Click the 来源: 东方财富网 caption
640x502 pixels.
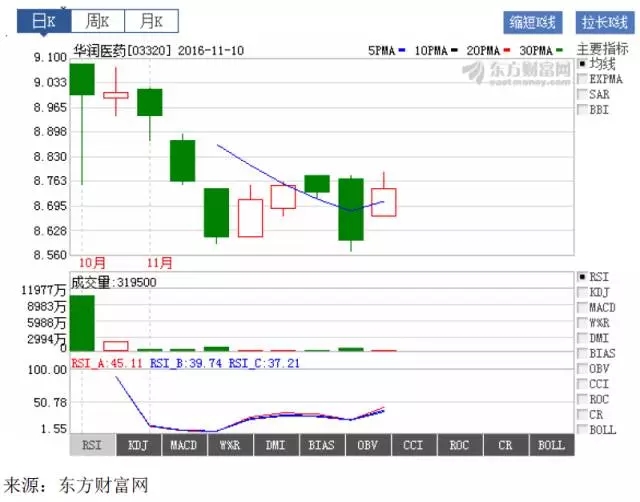[76, 485]
